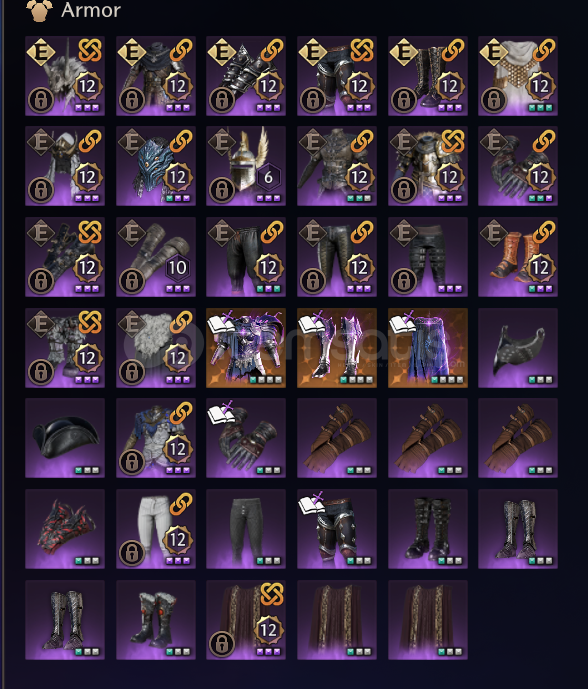Click the lock icon on the winged helmet
Viewport: 588px width, 689px height.
[x=222, y=190]
